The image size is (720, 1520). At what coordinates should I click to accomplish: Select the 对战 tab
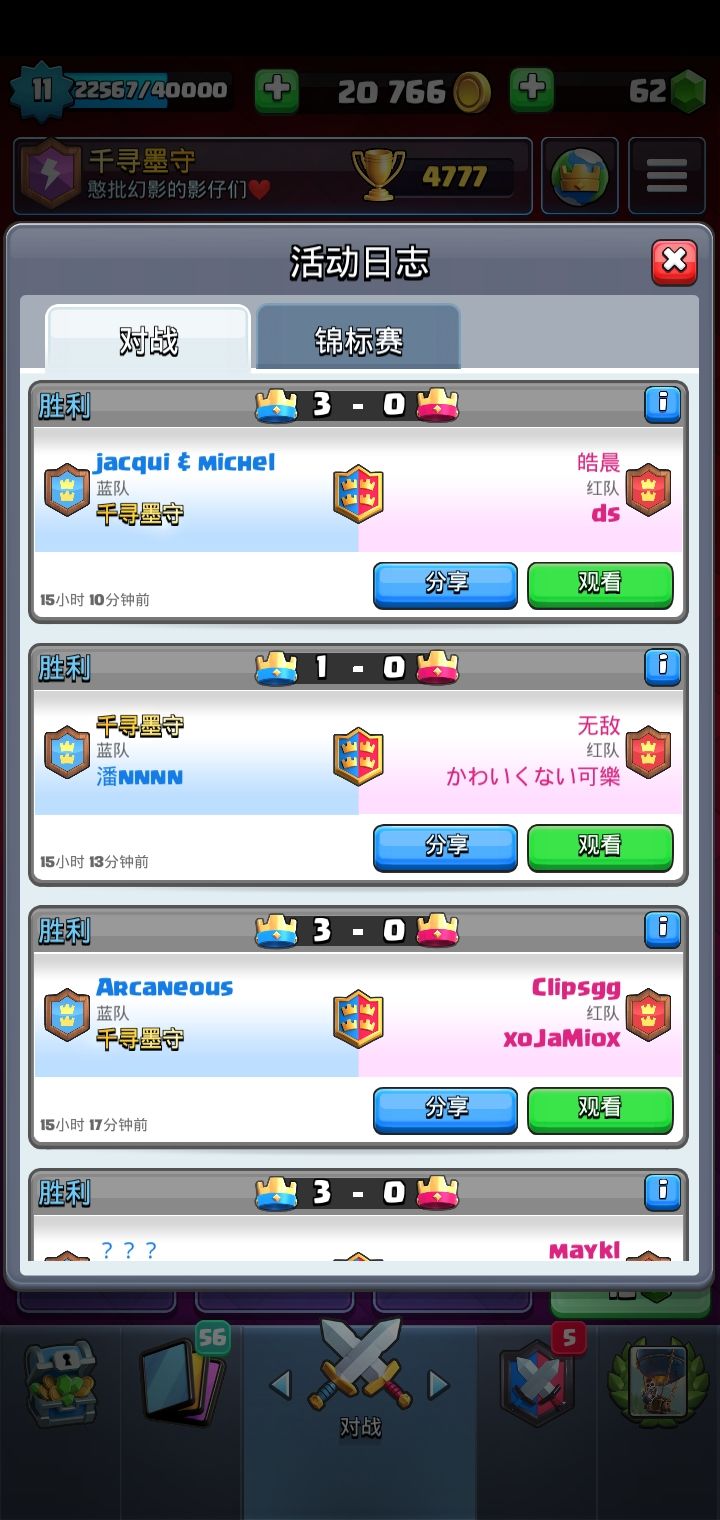coord(148,340)
